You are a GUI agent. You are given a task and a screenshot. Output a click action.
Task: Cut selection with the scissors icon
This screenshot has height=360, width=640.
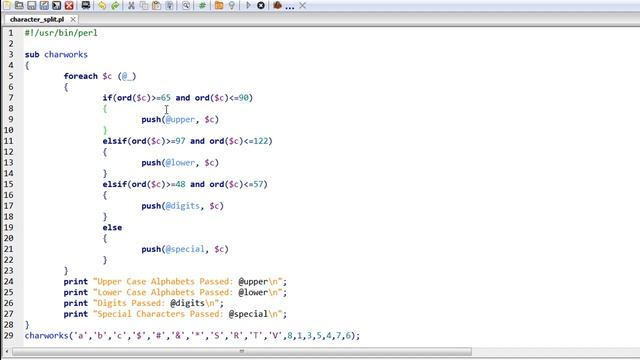pyautogui.click(x=131, y=5)
